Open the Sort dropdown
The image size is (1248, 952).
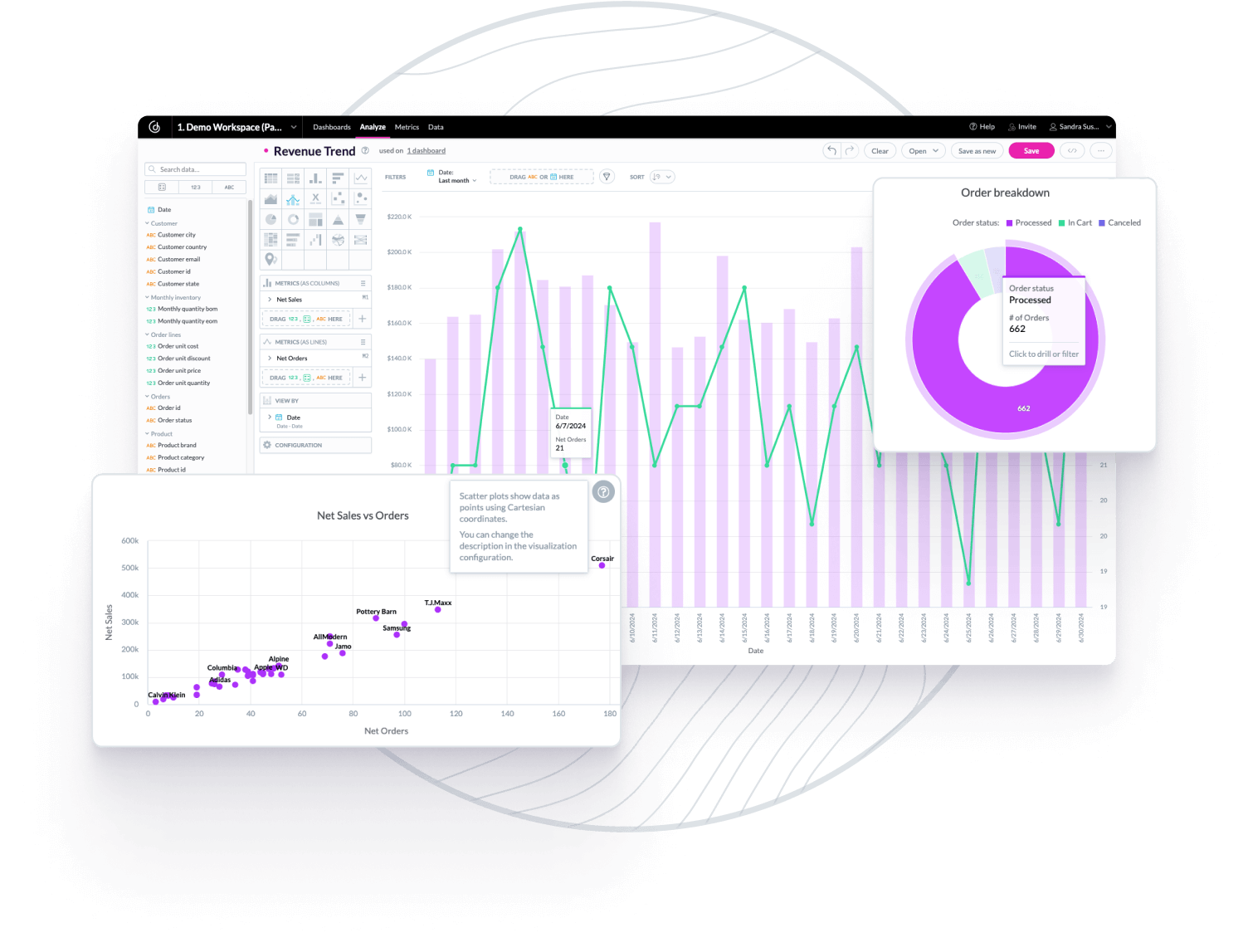pyautogui.click(x=662, y=177)
